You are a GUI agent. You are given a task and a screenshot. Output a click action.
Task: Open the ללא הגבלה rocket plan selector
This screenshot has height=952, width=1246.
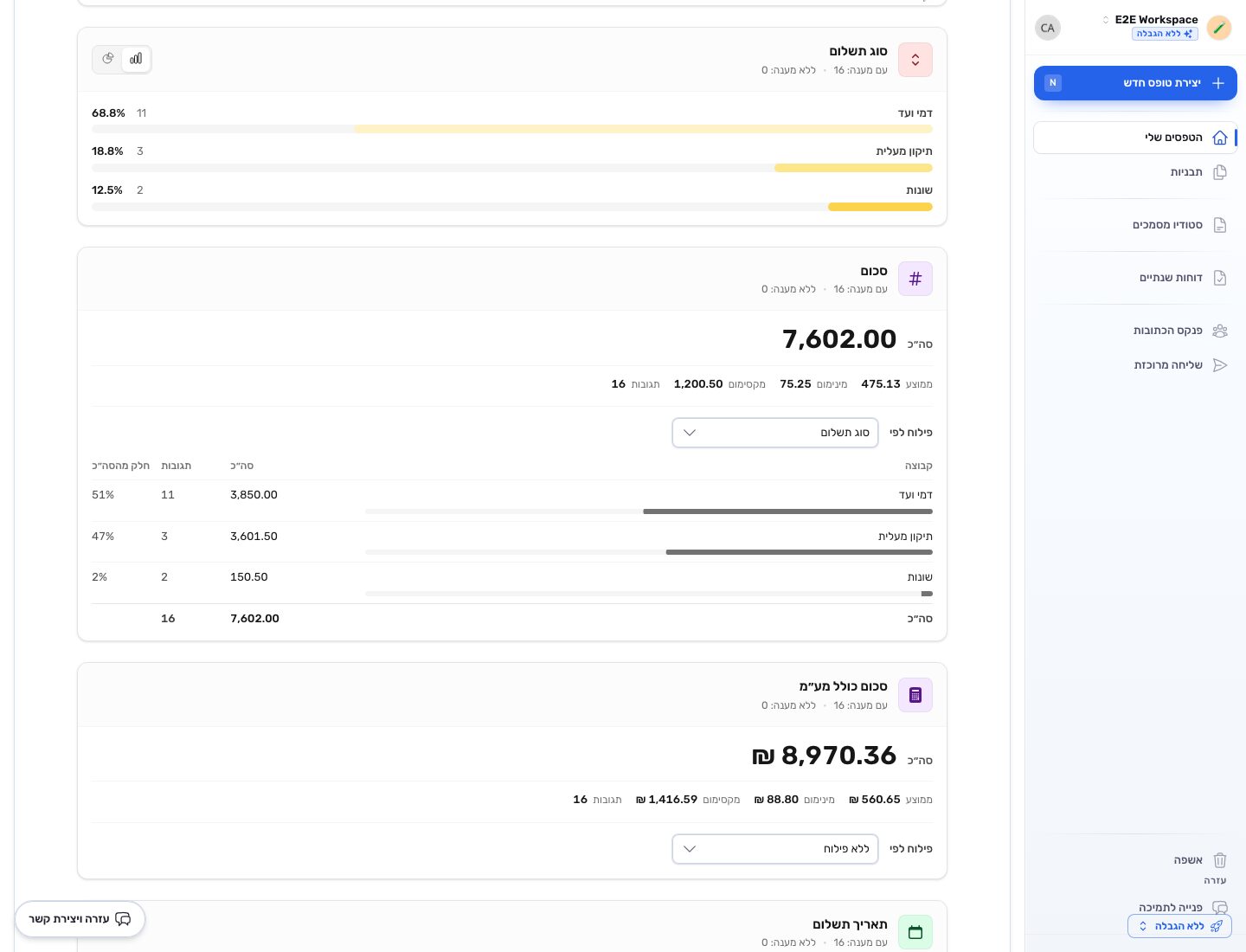click(x=1179, y=926)
